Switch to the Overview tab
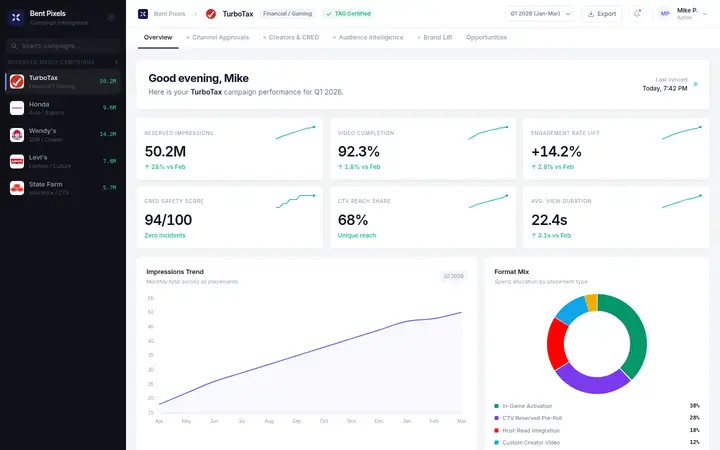 pyautogui.click(x=158, y=38)
